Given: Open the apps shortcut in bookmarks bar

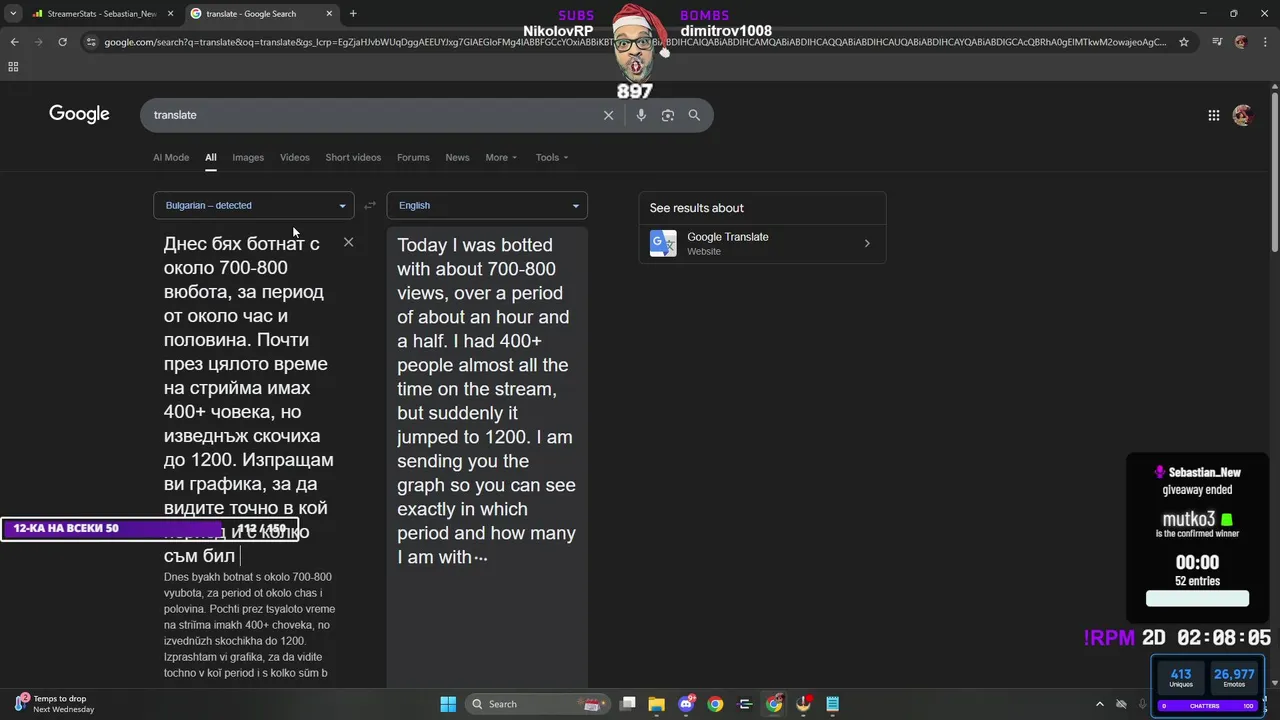Looking at the screenshot, I should click(13, 66).
